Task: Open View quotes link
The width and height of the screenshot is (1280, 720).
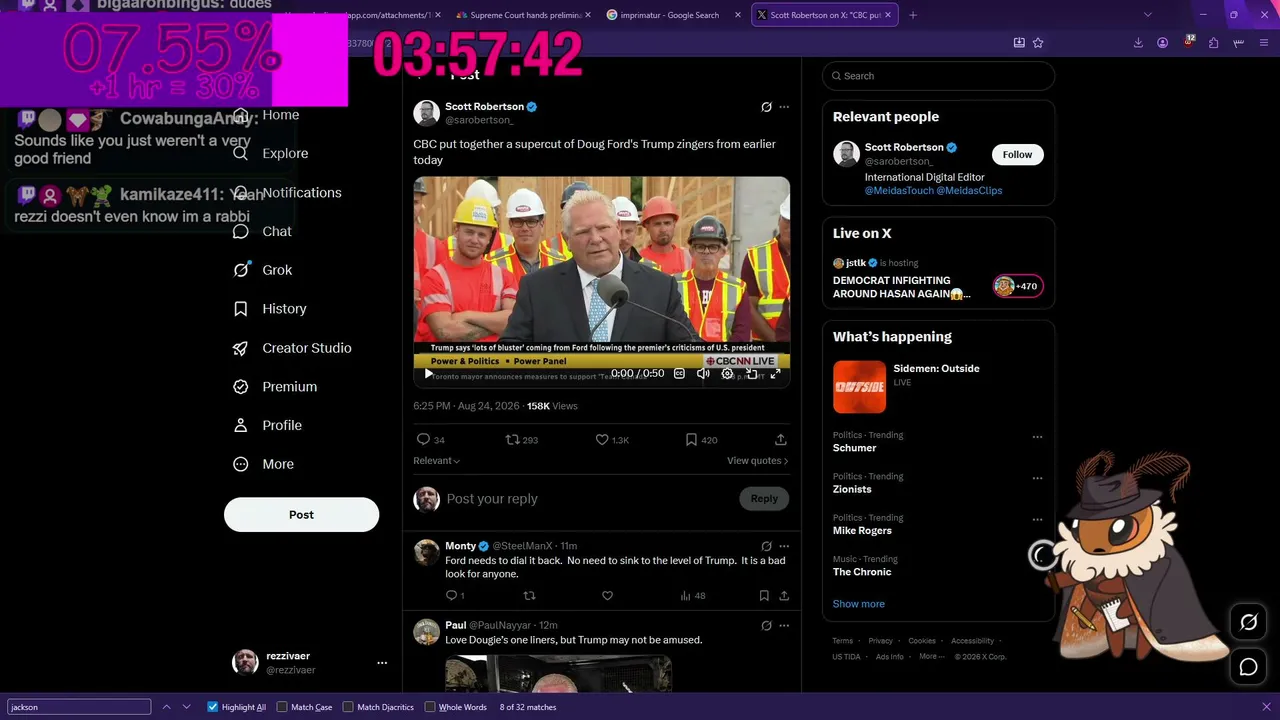Action: pos(758,461)
